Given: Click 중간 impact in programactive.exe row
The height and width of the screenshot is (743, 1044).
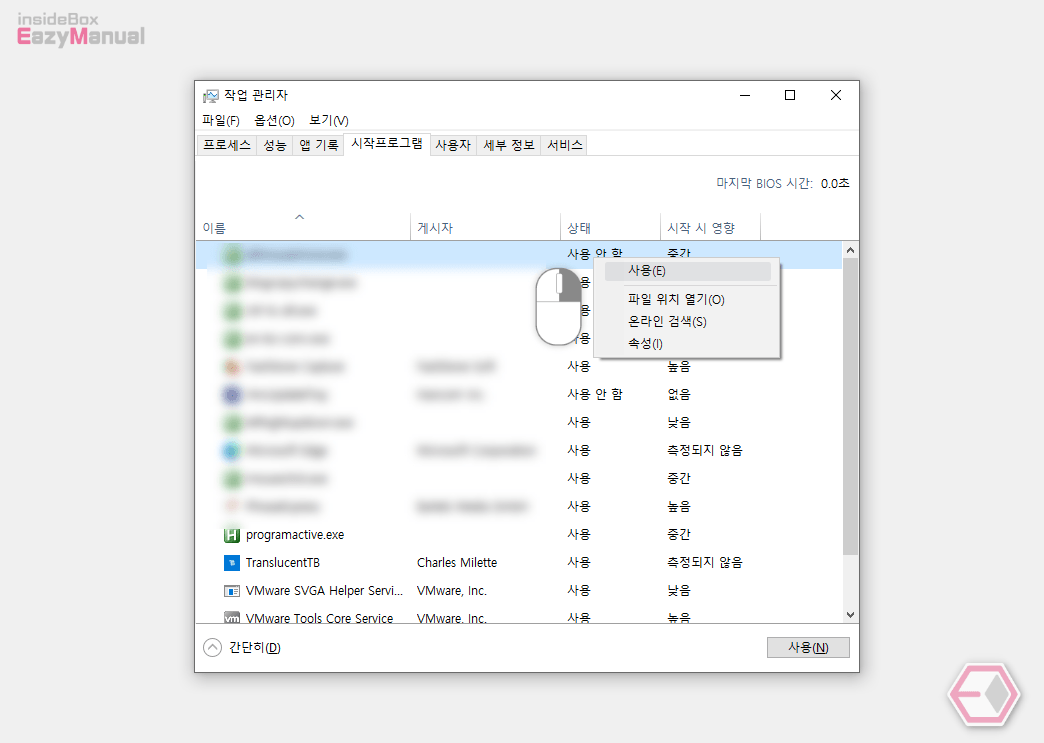Looking at the screenshot, I should [x=678, y=535].
